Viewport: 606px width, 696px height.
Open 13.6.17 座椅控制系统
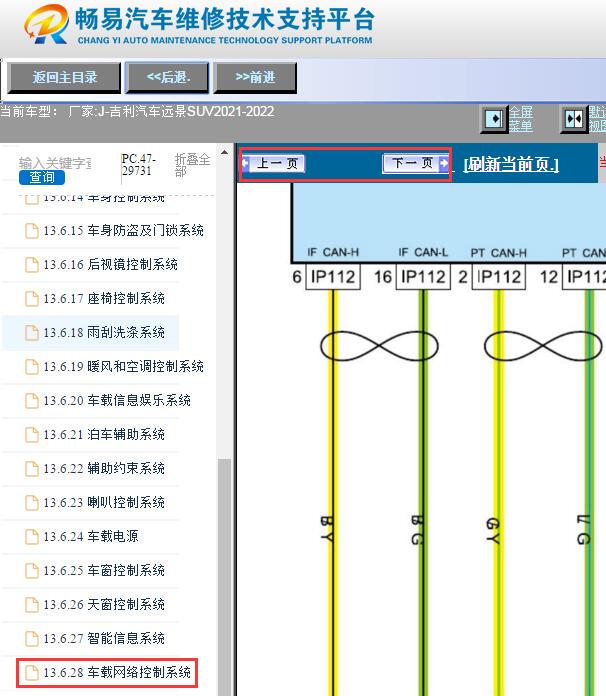pos(104,299)
